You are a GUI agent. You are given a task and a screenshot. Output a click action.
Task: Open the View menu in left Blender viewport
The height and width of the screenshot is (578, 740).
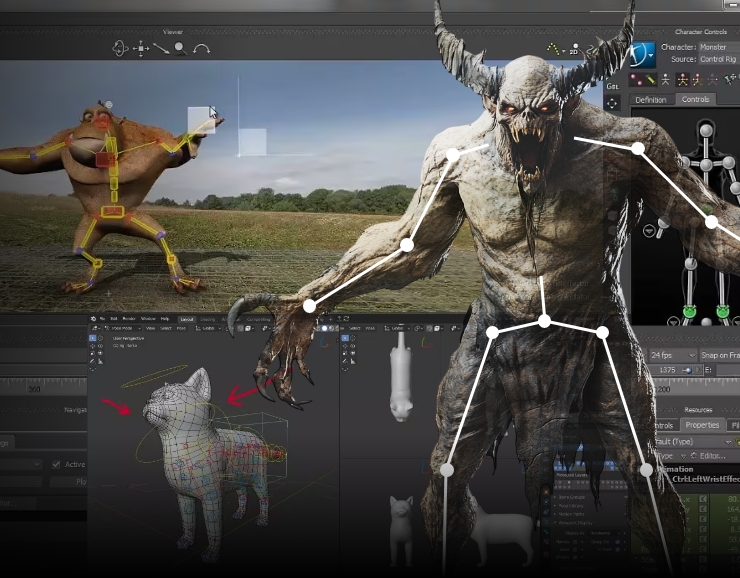click(151, 328)
